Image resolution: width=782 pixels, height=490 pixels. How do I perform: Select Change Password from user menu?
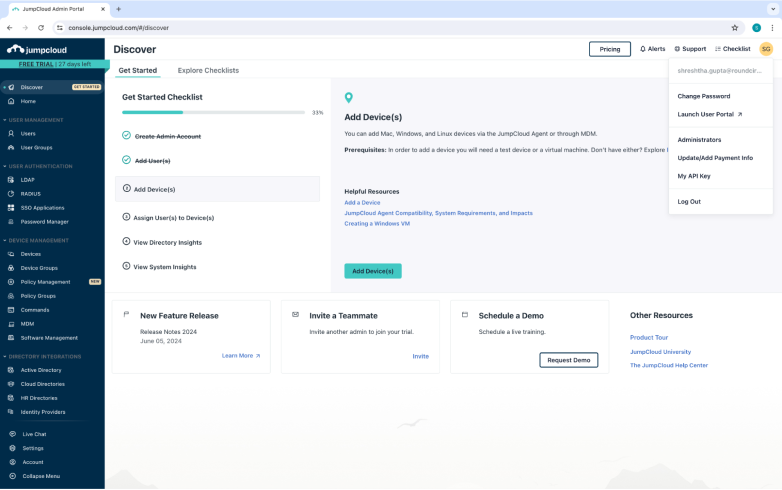click(x=703, y=96)
